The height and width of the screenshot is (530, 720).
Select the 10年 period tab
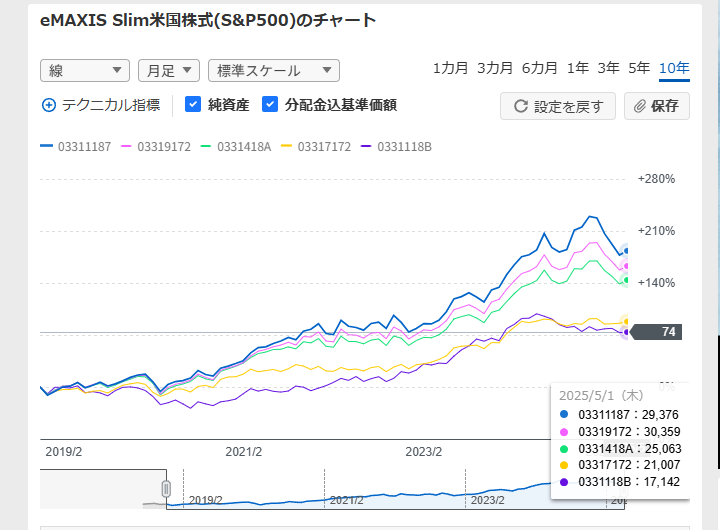click(x=674, y=68)
